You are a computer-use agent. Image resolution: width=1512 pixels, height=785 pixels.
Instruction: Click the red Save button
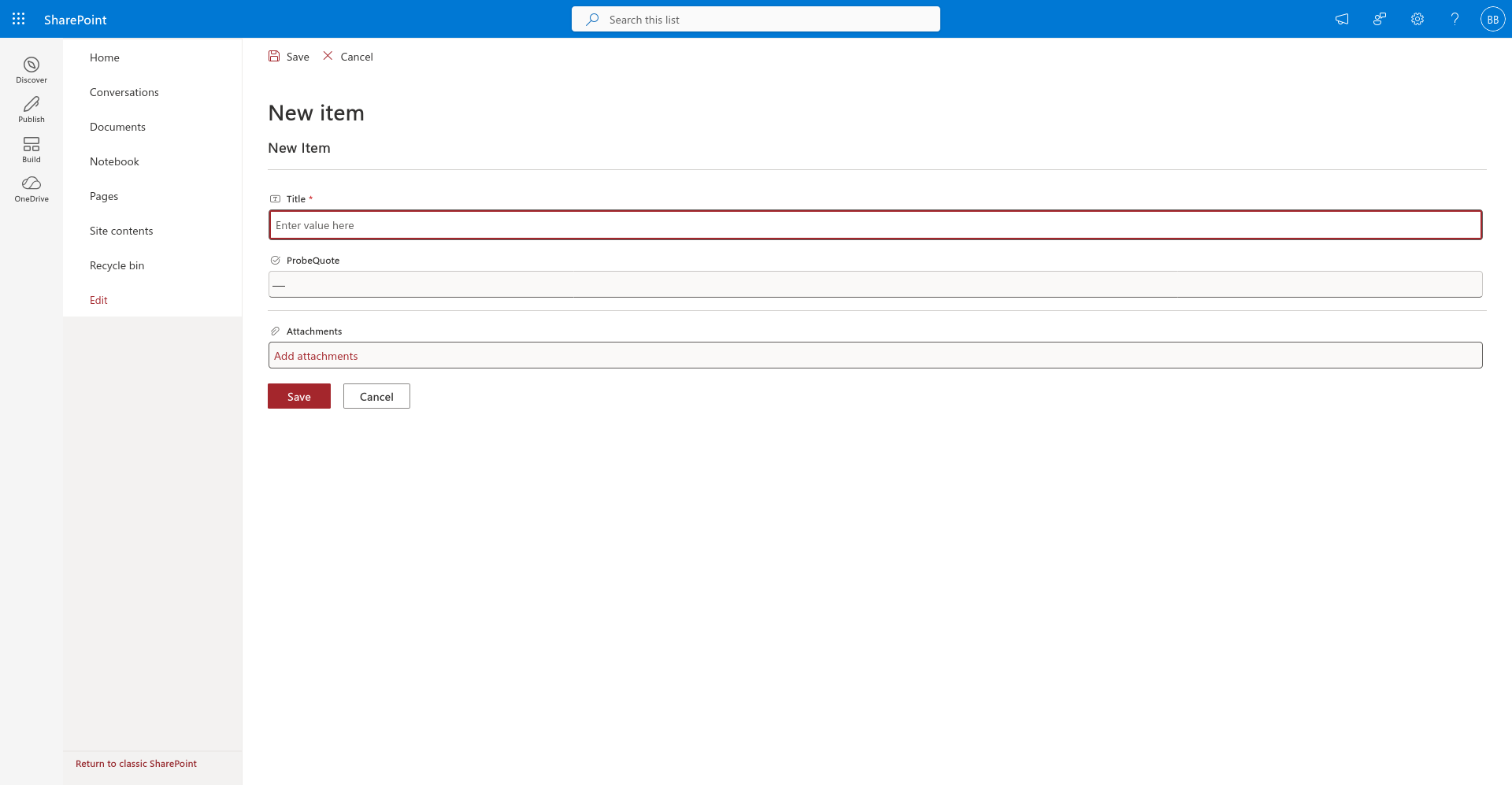(299, 396)
